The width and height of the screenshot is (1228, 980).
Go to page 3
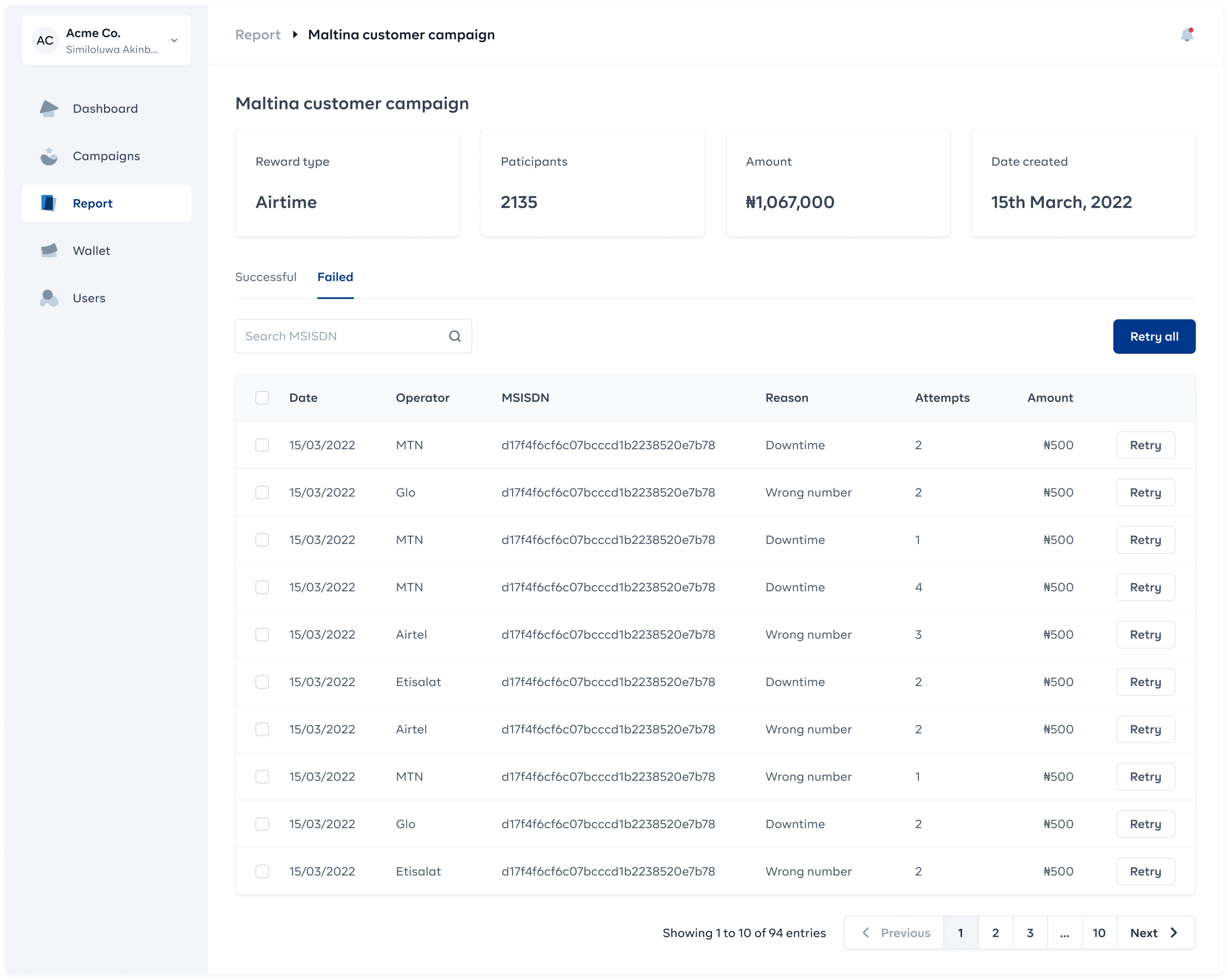(1030, 933)
